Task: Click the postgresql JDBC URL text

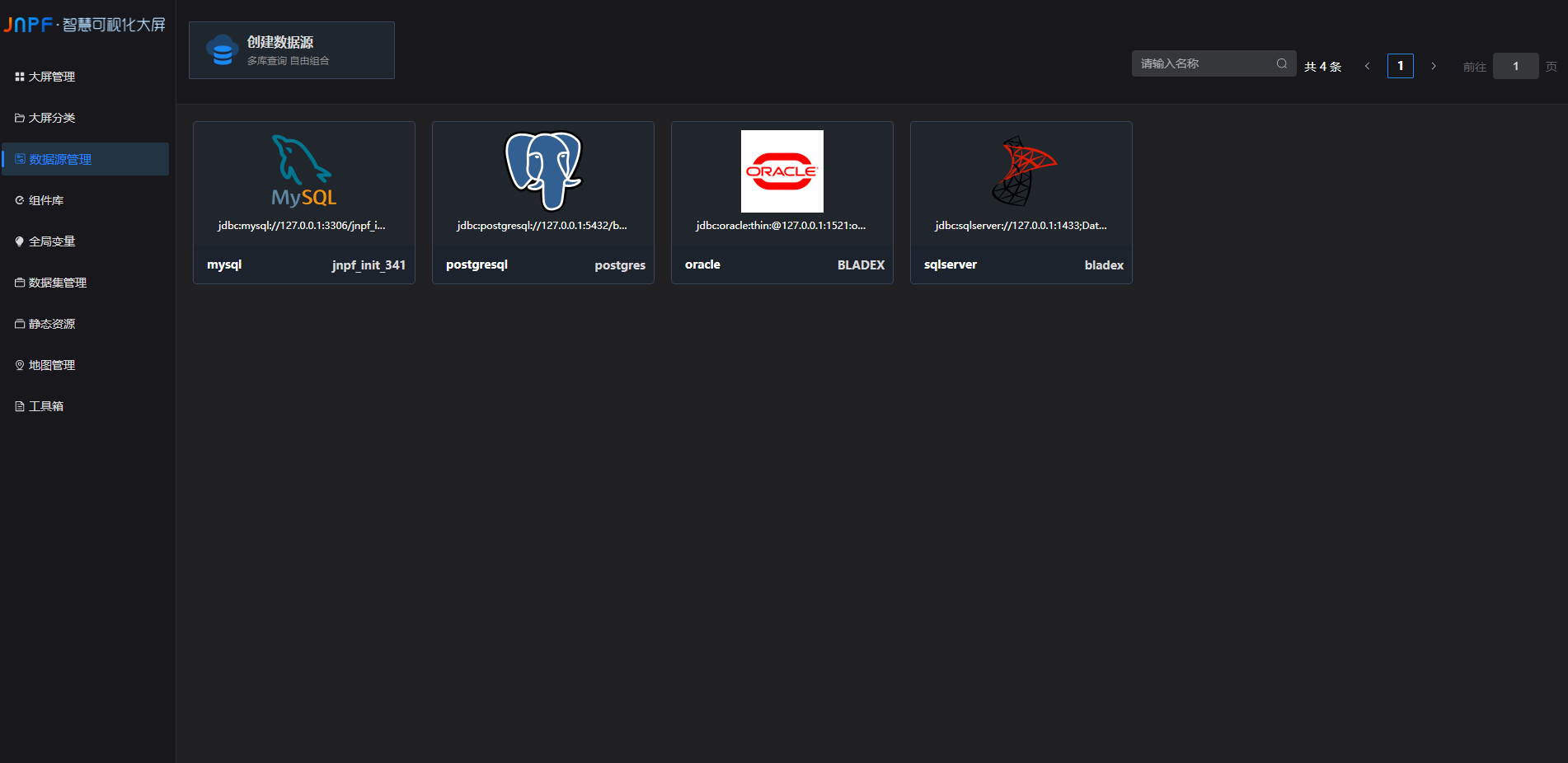Action: coord(542,225)
